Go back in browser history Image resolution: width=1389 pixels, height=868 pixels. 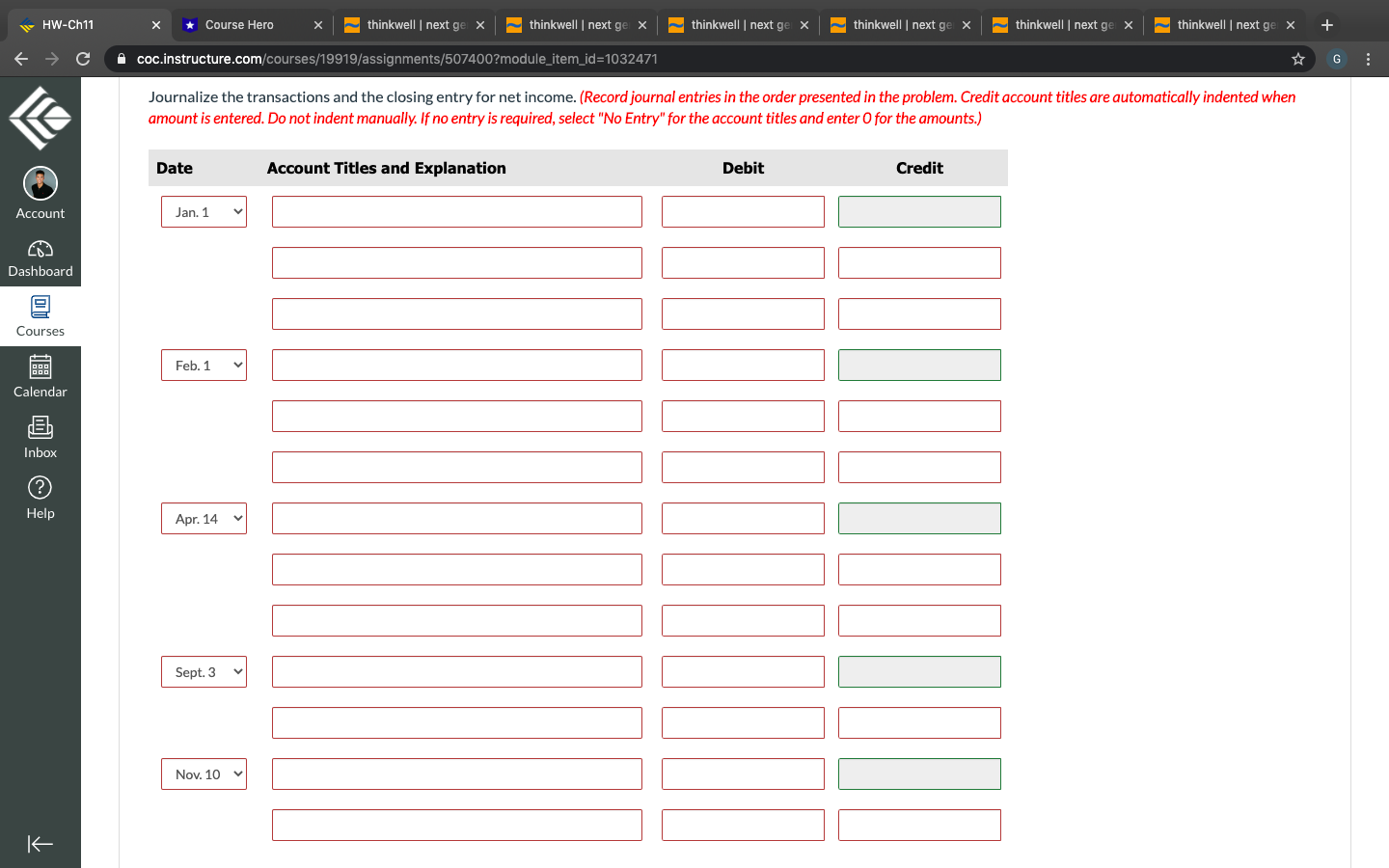click(21, 59)
